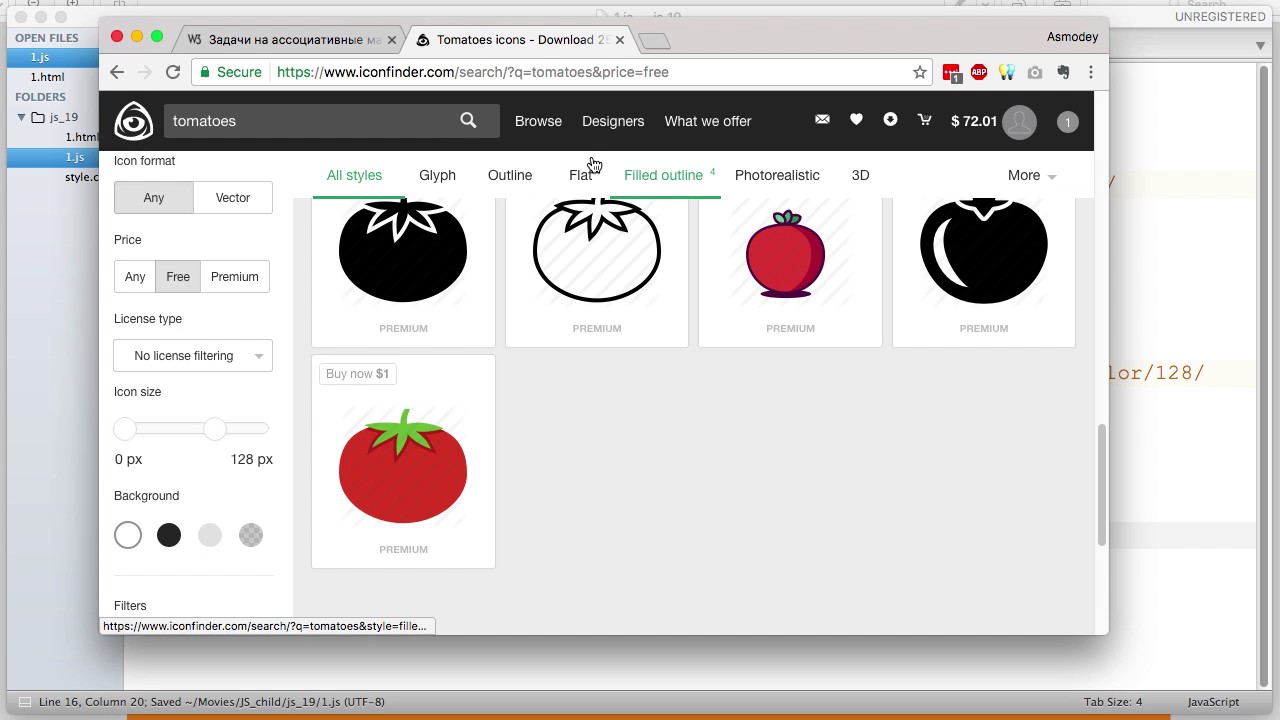Select Any icon format
Image resolution: width=1280 pixels, height=720 pixels.
point(153,197)
